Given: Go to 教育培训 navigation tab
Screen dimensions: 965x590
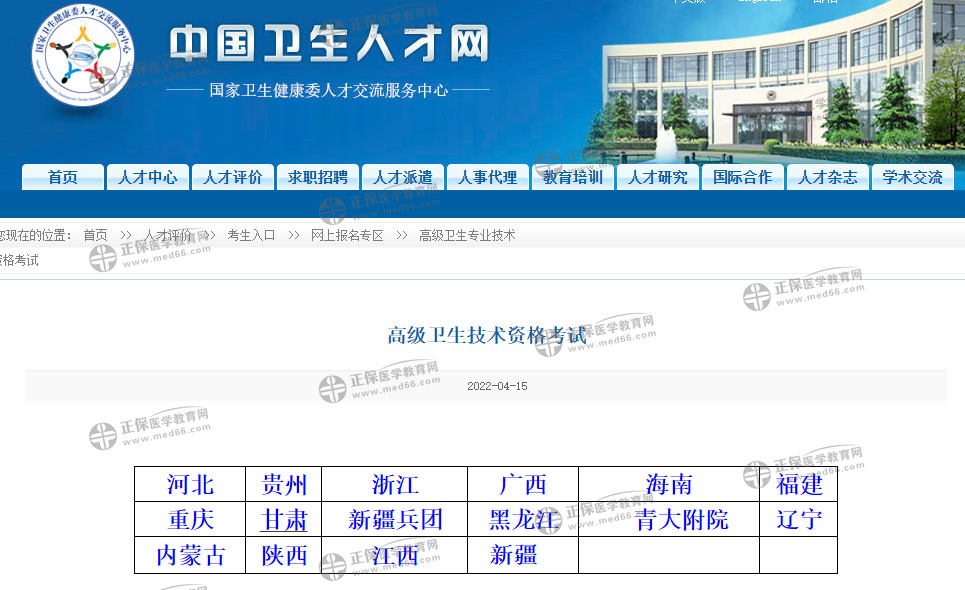Looking at the screenshot, I should [x=573, y=177].
